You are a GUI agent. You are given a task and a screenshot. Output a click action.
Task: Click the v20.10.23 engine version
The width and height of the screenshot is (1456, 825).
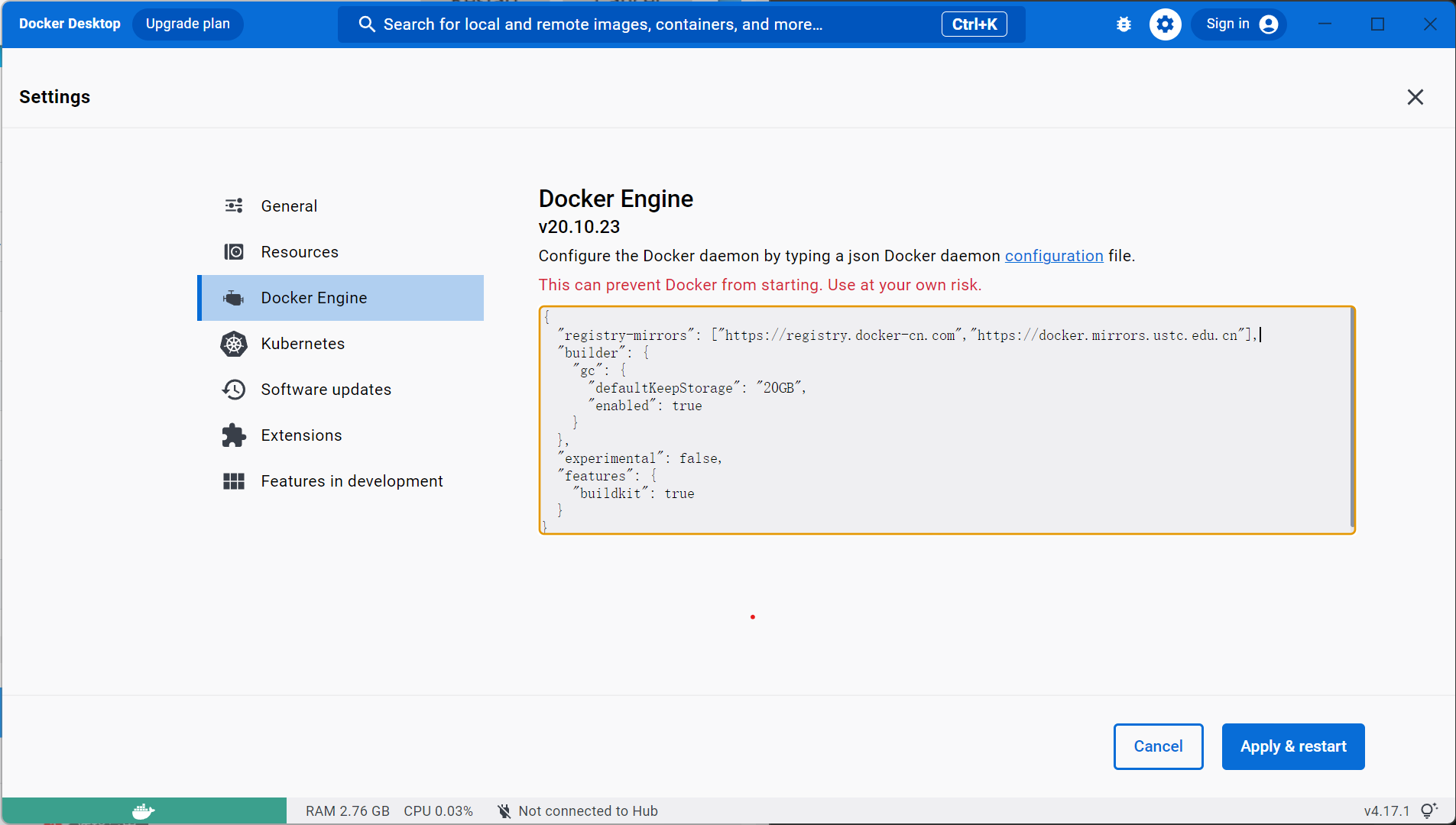point(579,227)
